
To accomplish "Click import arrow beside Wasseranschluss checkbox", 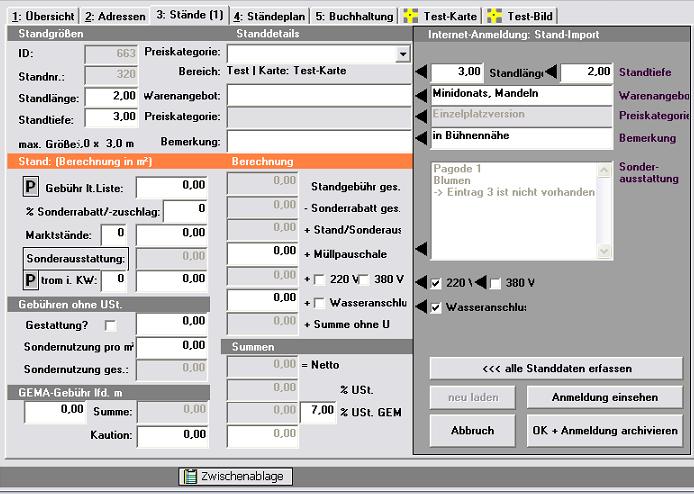I will click(x=422, y=306).
